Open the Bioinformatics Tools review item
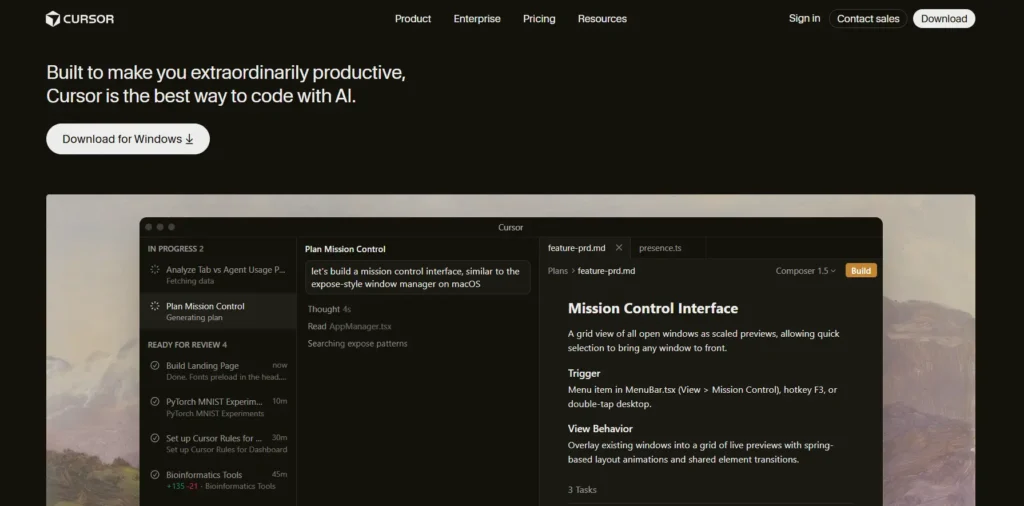Screen dimensions: 1024x506 click(218, 480)
